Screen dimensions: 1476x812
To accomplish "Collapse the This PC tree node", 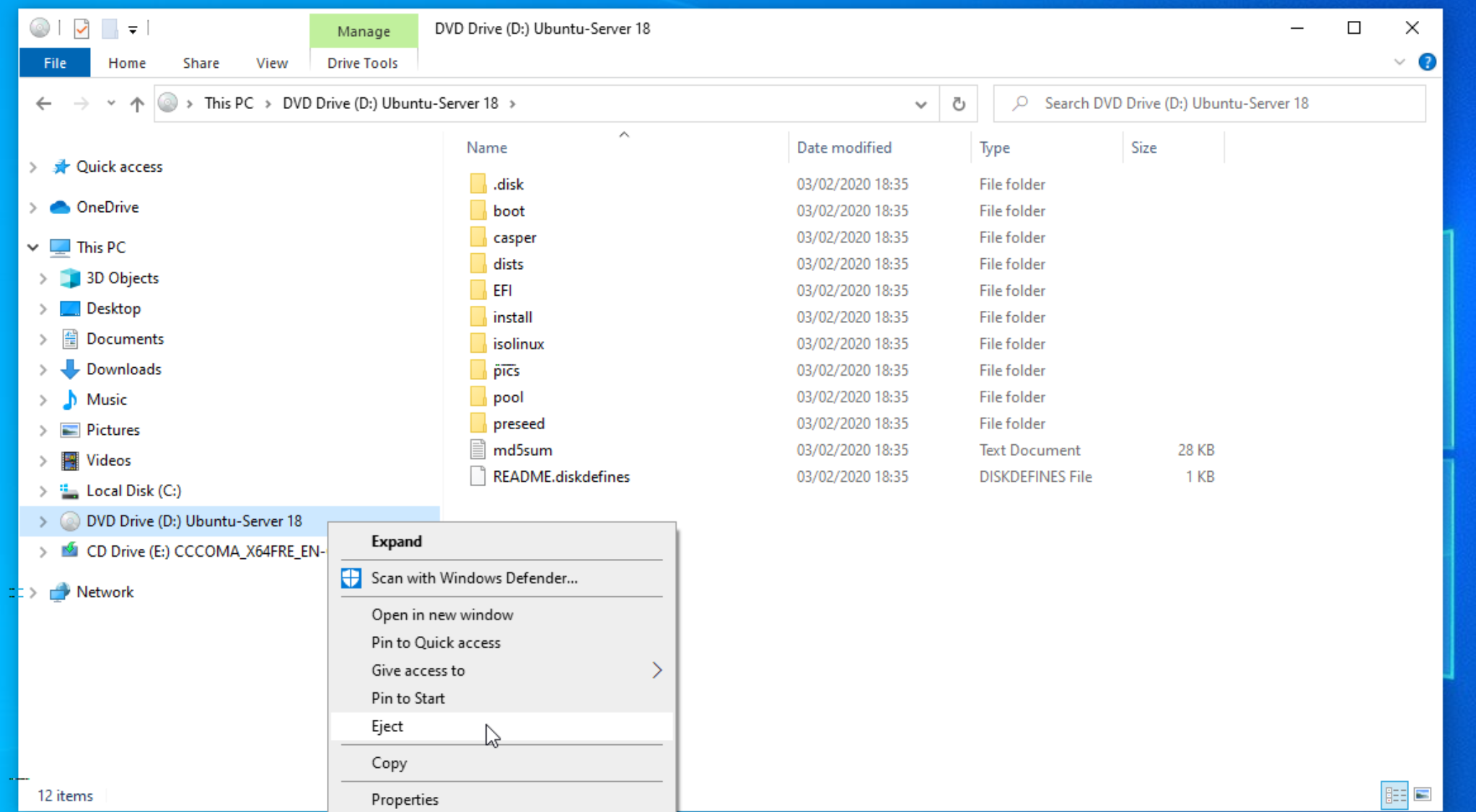I will tap(32, 247).
